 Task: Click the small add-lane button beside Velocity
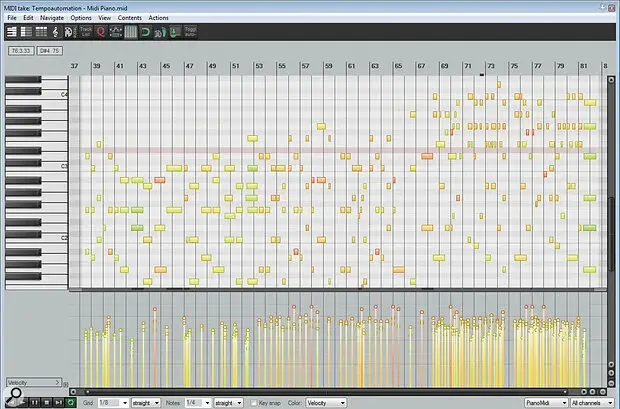click(x=66, y=384)
